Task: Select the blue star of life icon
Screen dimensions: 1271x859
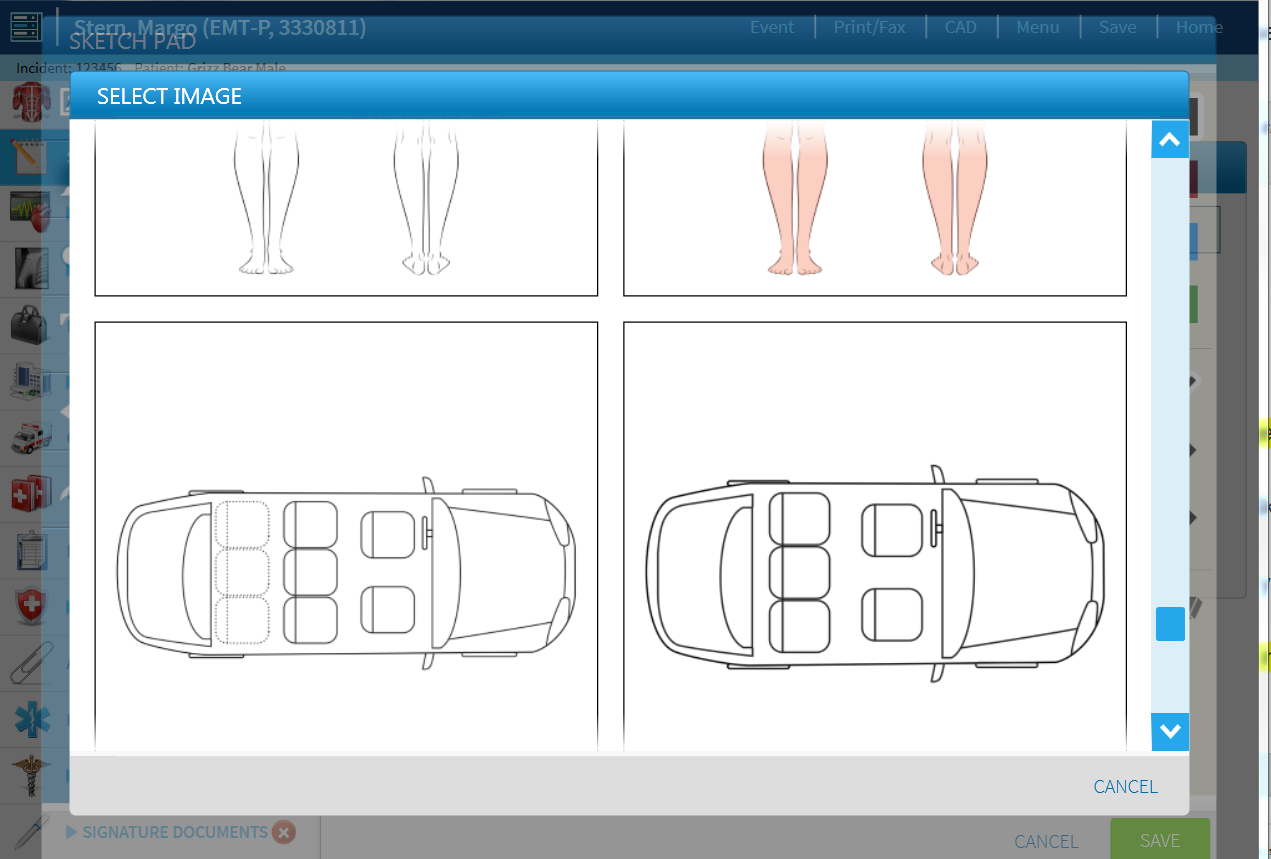Action: [x=29, y=718]
